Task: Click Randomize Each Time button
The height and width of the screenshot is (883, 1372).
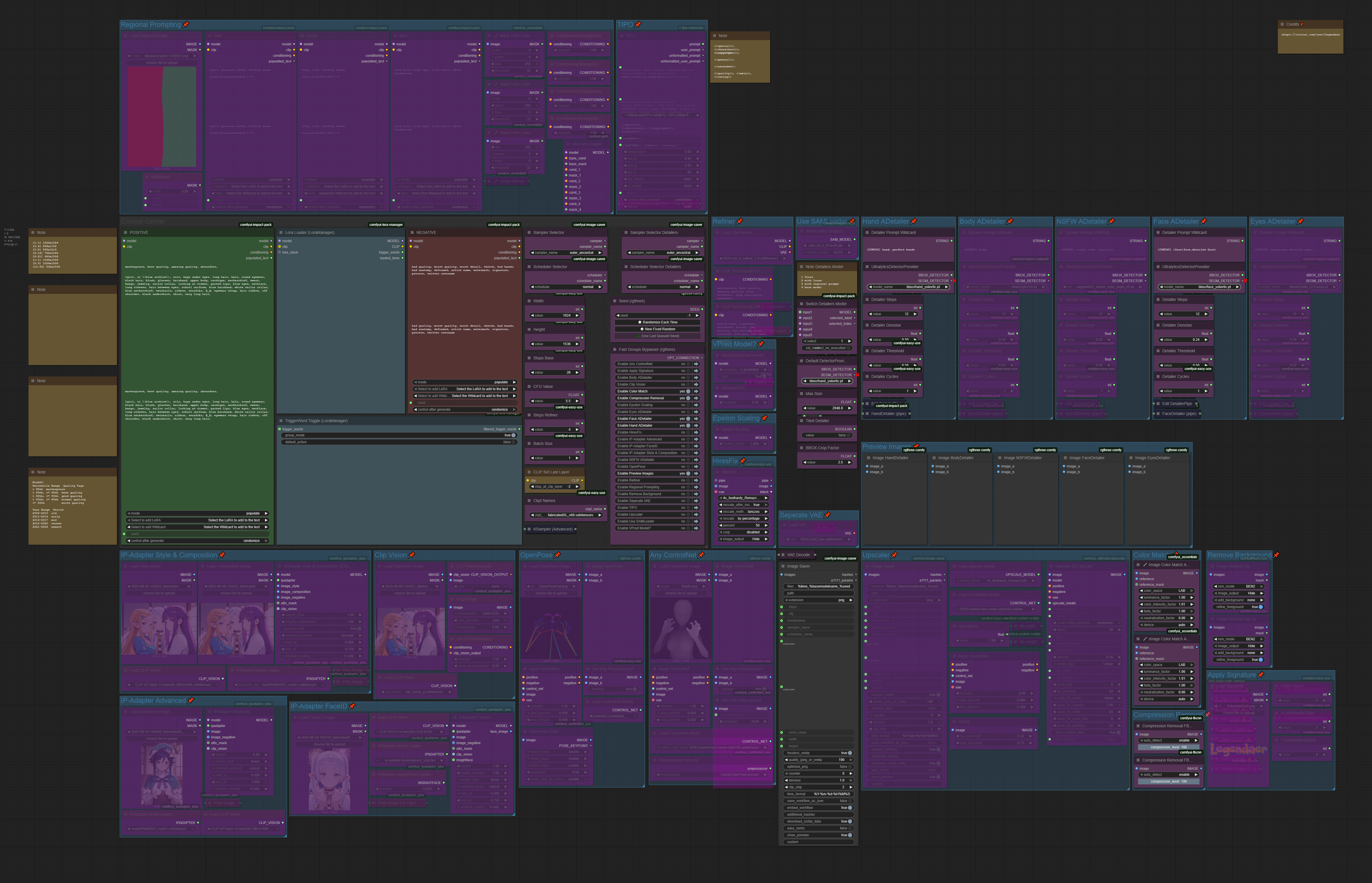Action: click(658, 322)
